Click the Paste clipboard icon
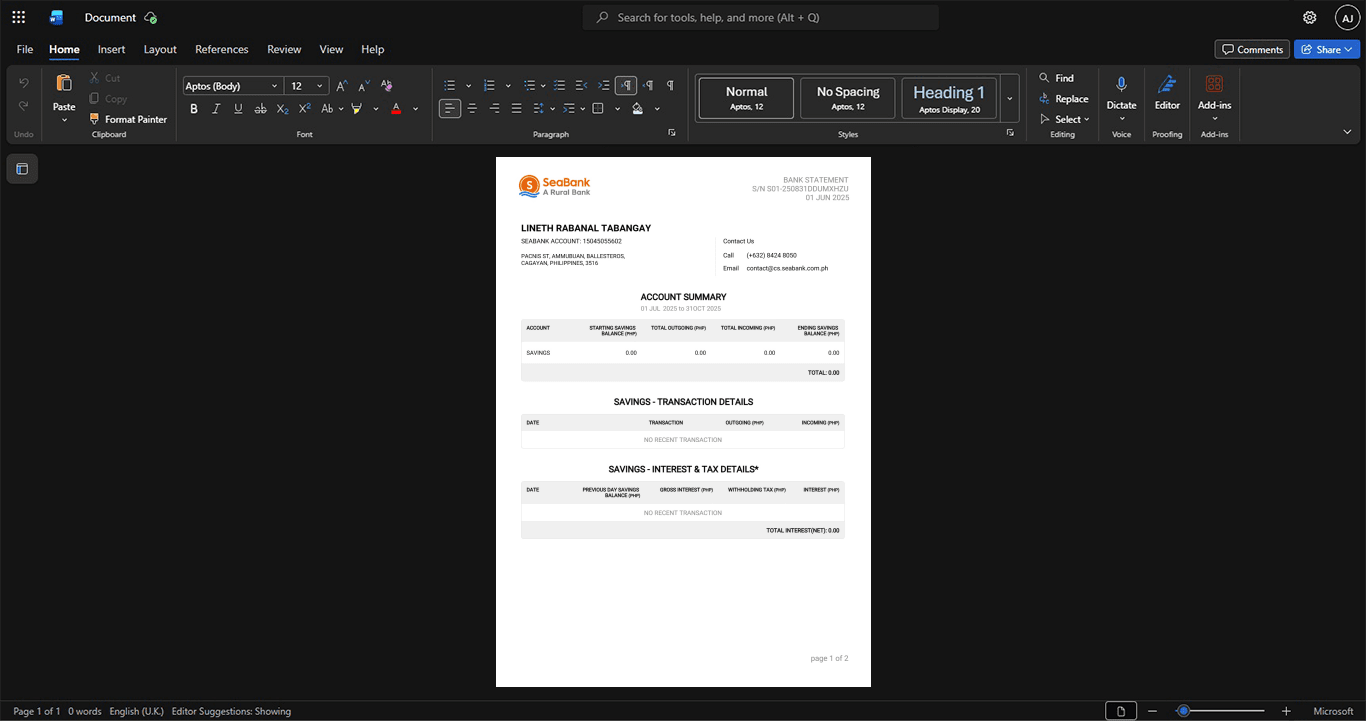 (64, 83)
